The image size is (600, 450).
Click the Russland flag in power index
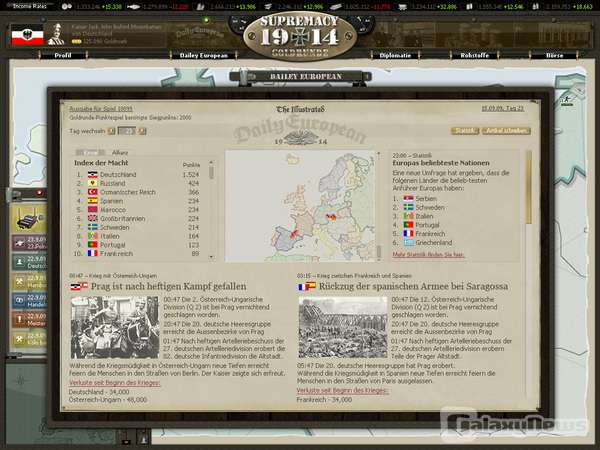[x=93, y=183]
